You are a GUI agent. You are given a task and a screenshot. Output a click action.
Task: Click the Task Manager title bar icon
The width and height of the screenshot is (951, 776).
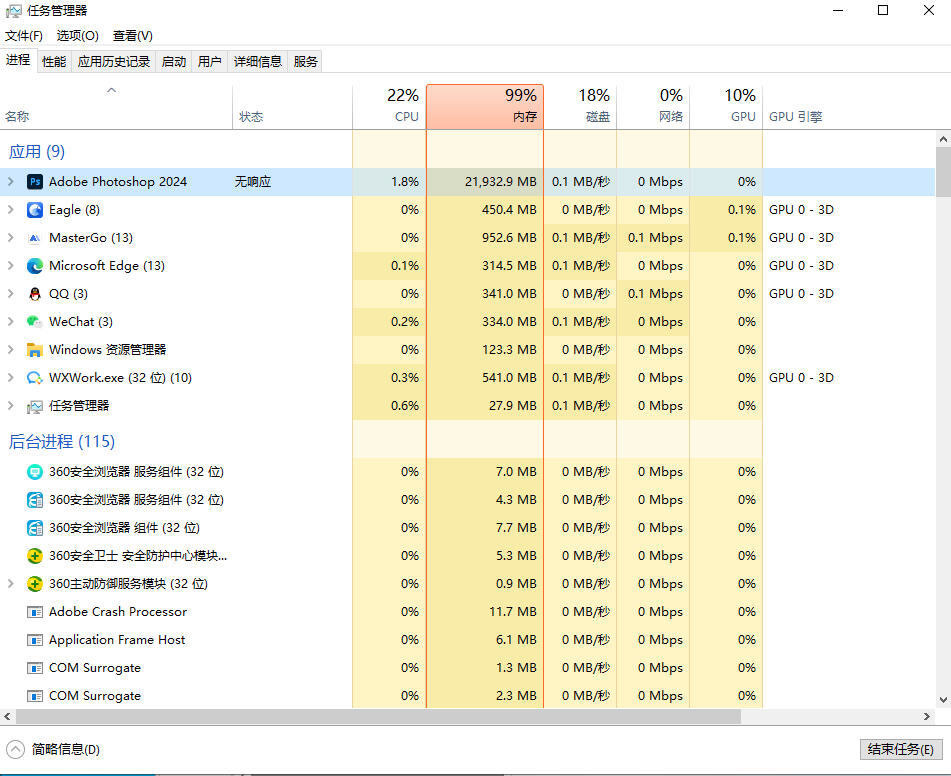(x=13, y=11)
